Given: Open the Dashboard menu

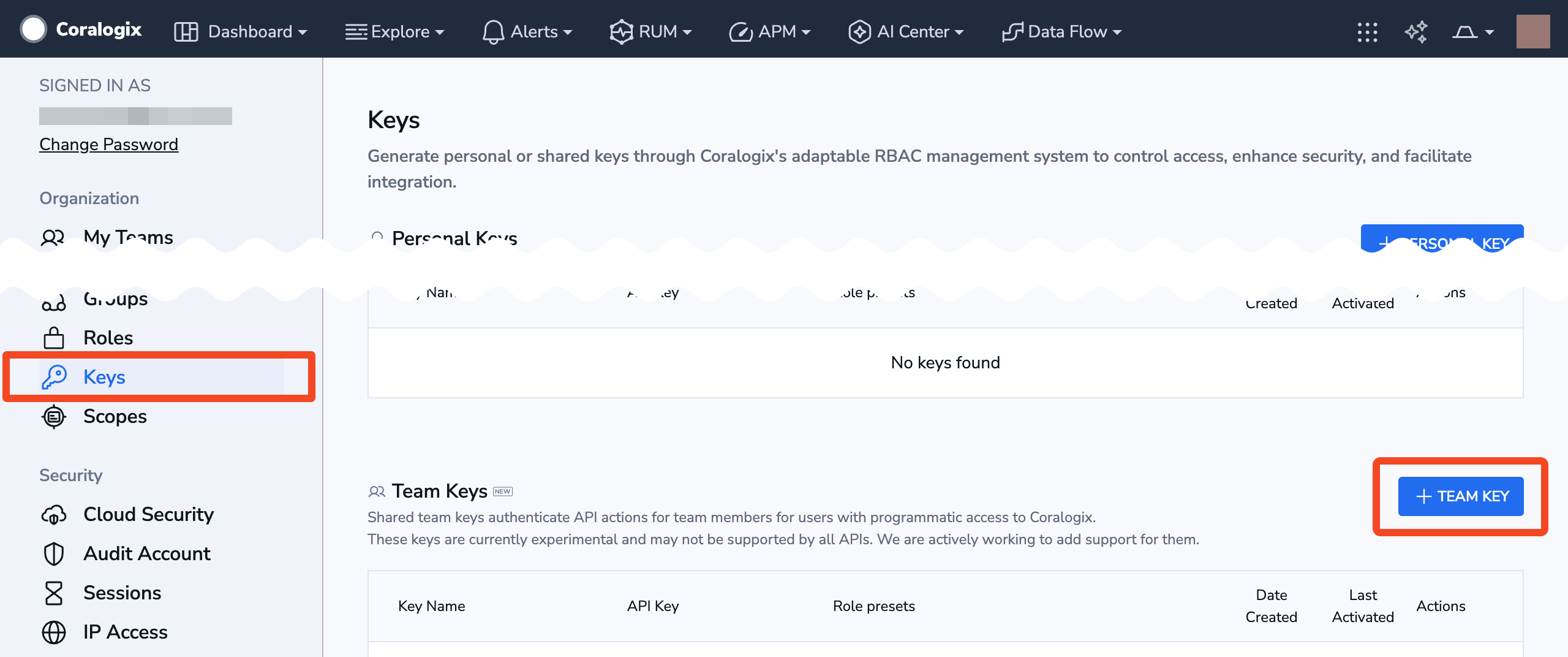Looking at the screenshot, I should (240, 32).
